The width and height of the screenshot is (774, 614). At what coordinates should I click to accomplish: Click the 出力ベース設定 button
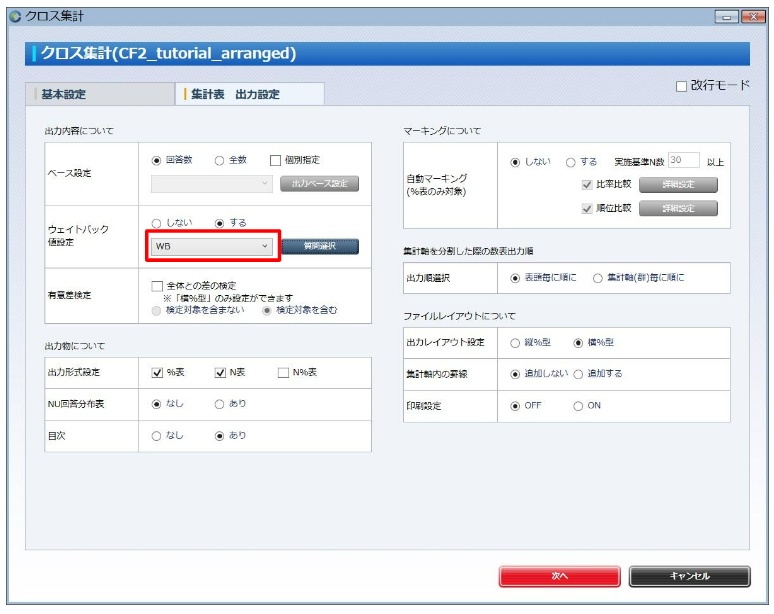pyautogui.click(x=319, y=184)
